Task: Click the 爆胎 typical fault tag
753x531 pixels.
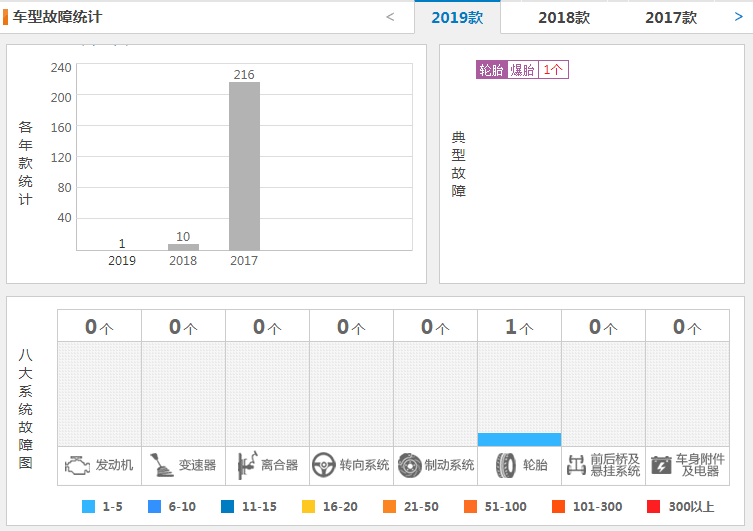Action: point(522,70)
